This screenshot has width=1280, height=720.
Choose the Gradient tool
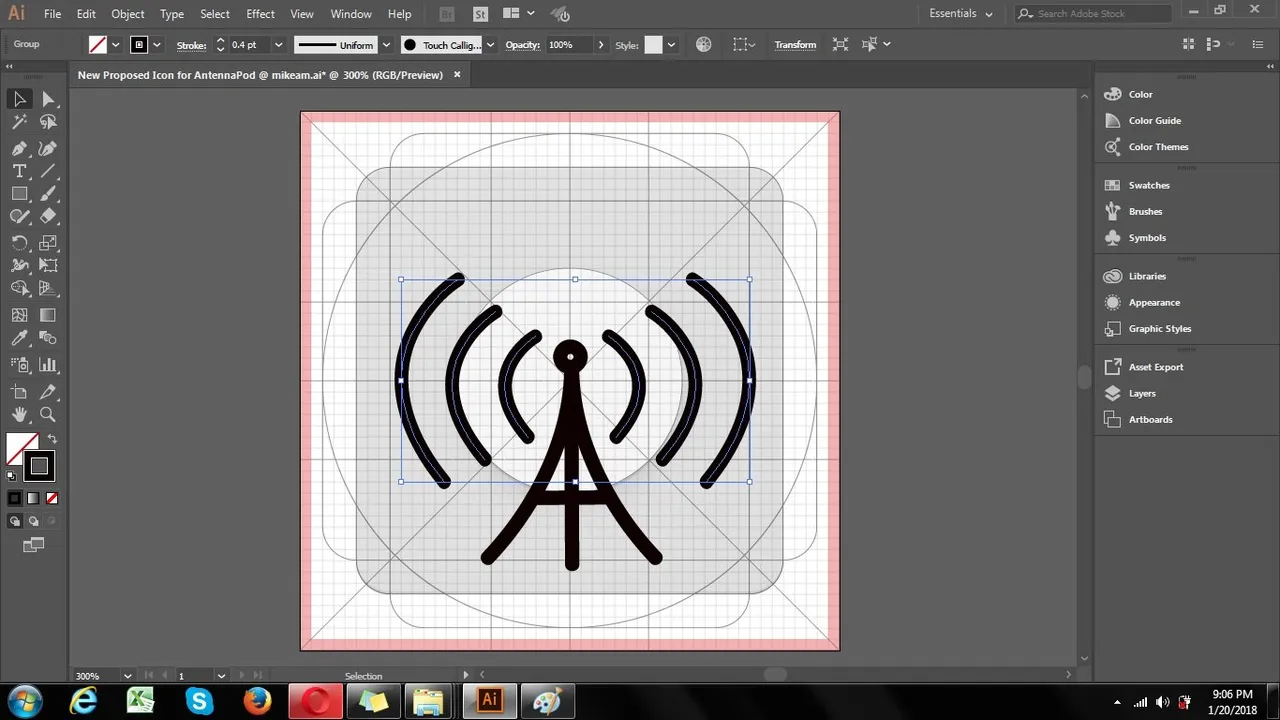coord(48,315)
